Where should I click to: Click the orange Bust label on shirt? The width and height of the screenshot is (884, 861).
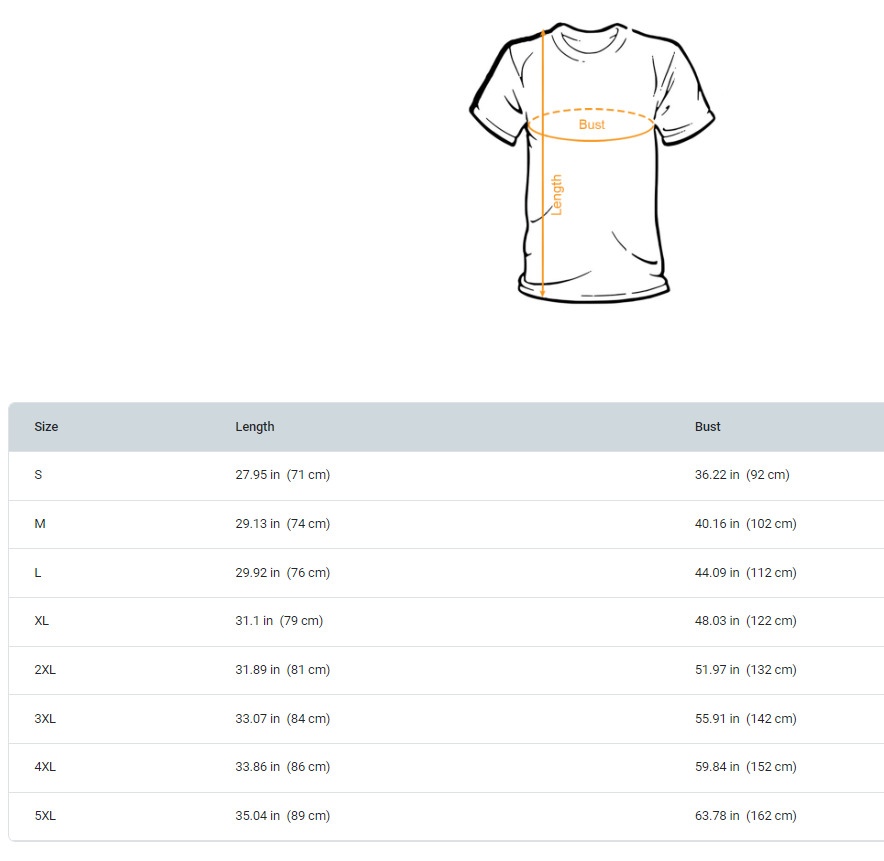(592, 125)
